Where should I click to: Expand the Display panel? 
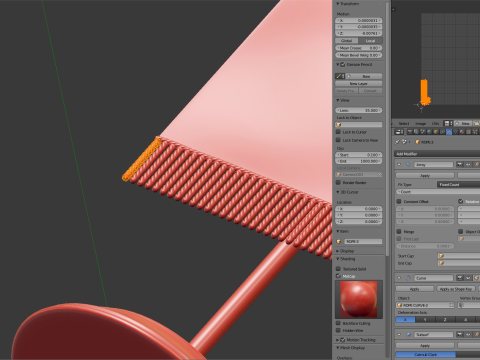pyautogui.click(x=338, y=251)
